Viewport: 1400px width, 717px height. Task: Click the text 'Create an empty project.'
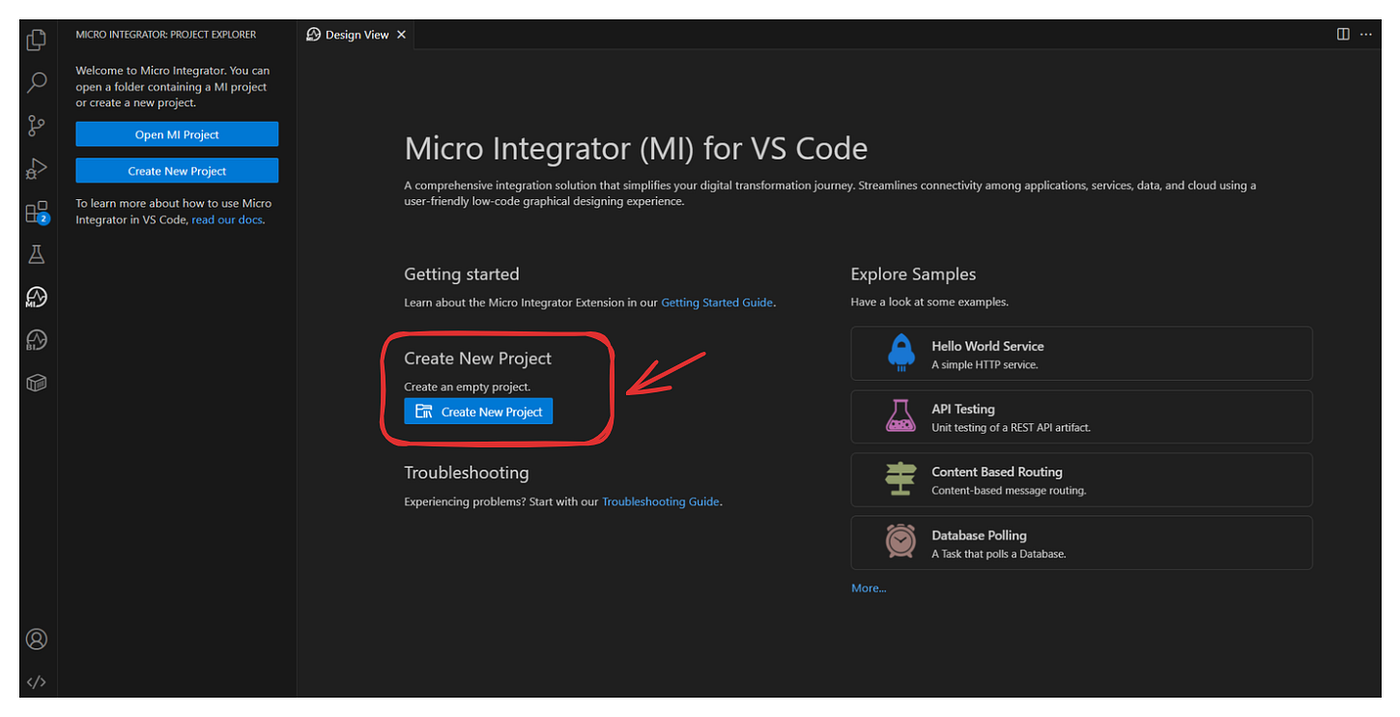pos(467,387)
